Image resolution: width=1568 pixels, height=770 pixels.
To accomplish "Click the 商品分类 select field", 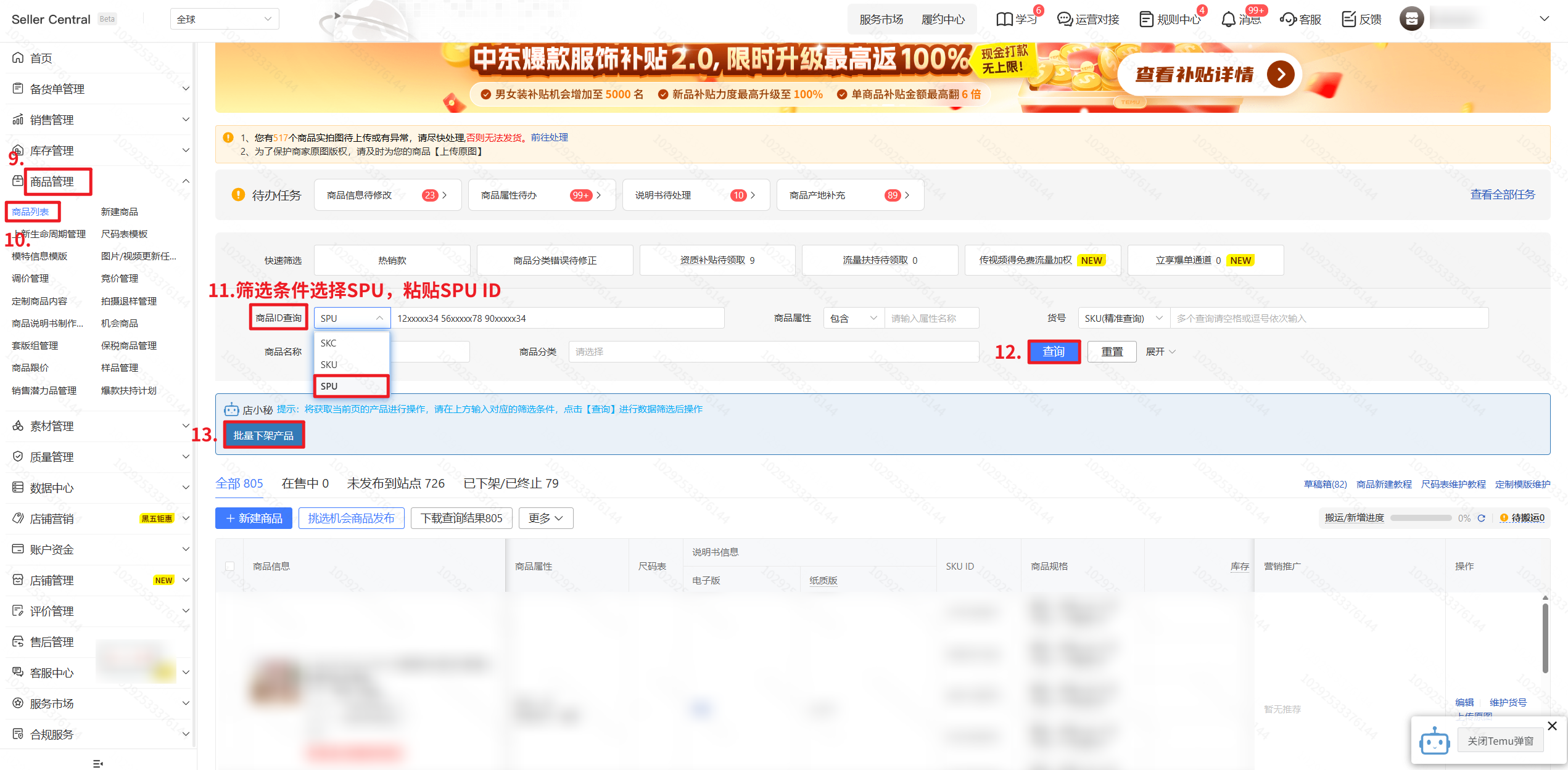I will (x=773, y=351).
